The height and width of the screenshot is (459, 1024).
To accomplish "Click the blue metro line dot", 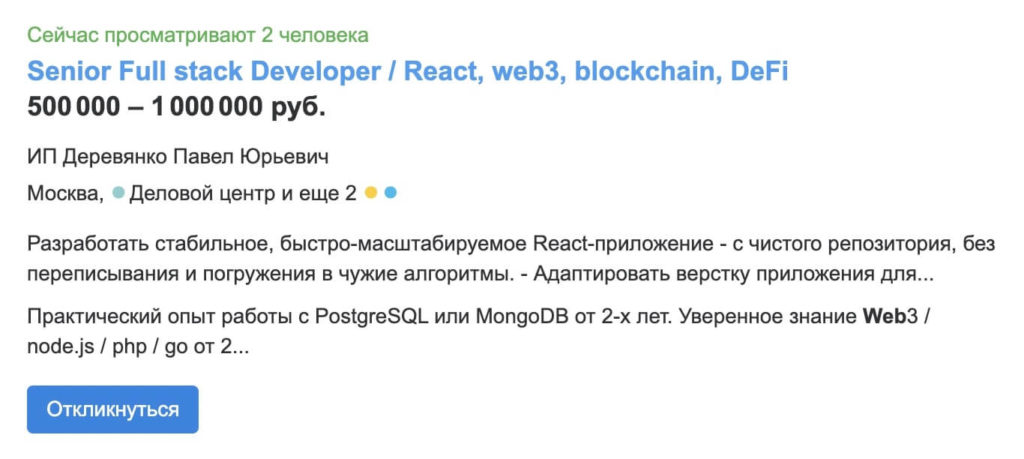I will pos(391,193).
